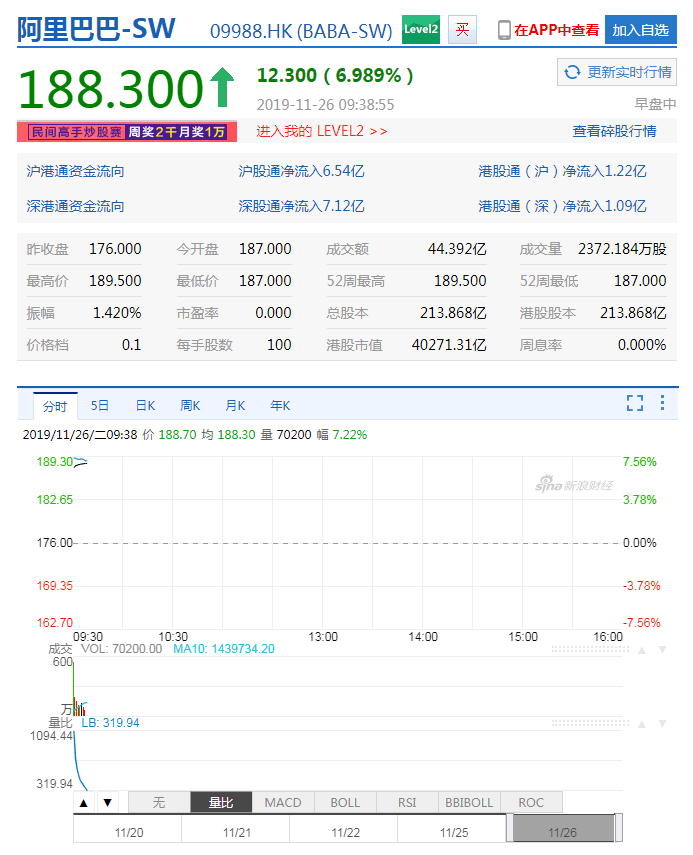Select the MACD indicator option
The height and width of the screenshot is (855, 693).
[x=283, y=803]
